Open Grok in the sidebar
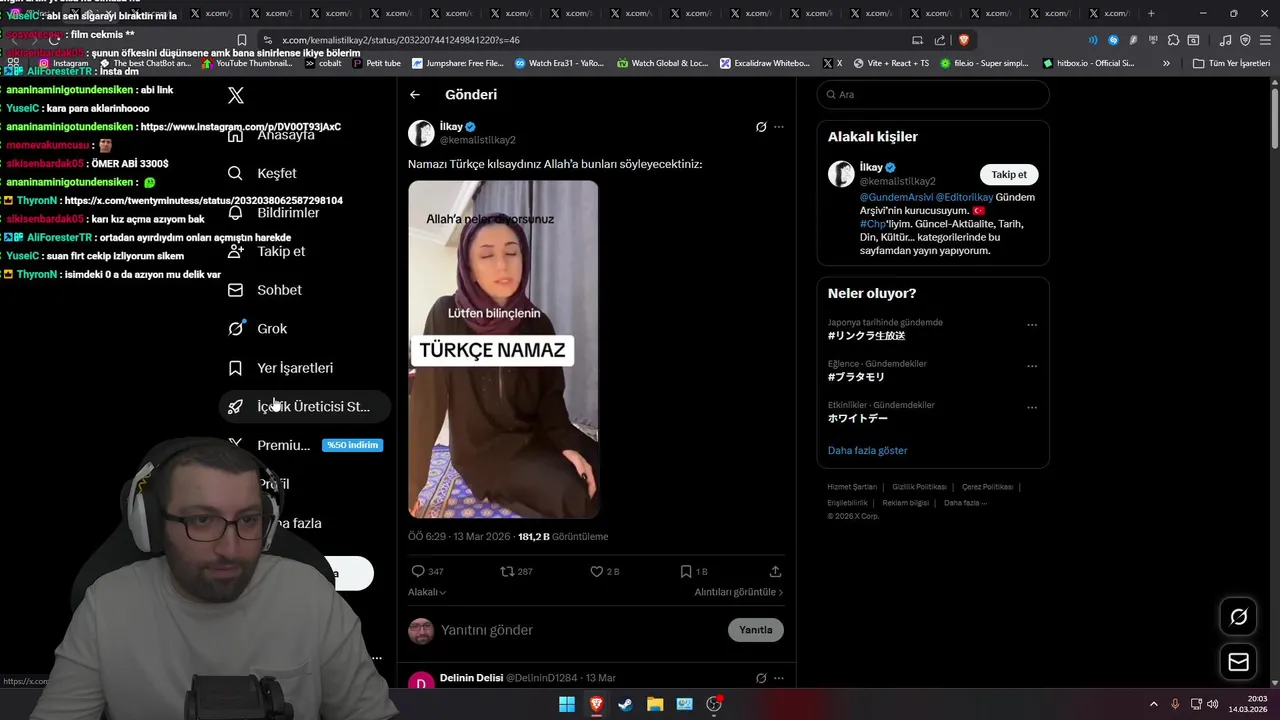 [258, 328]
